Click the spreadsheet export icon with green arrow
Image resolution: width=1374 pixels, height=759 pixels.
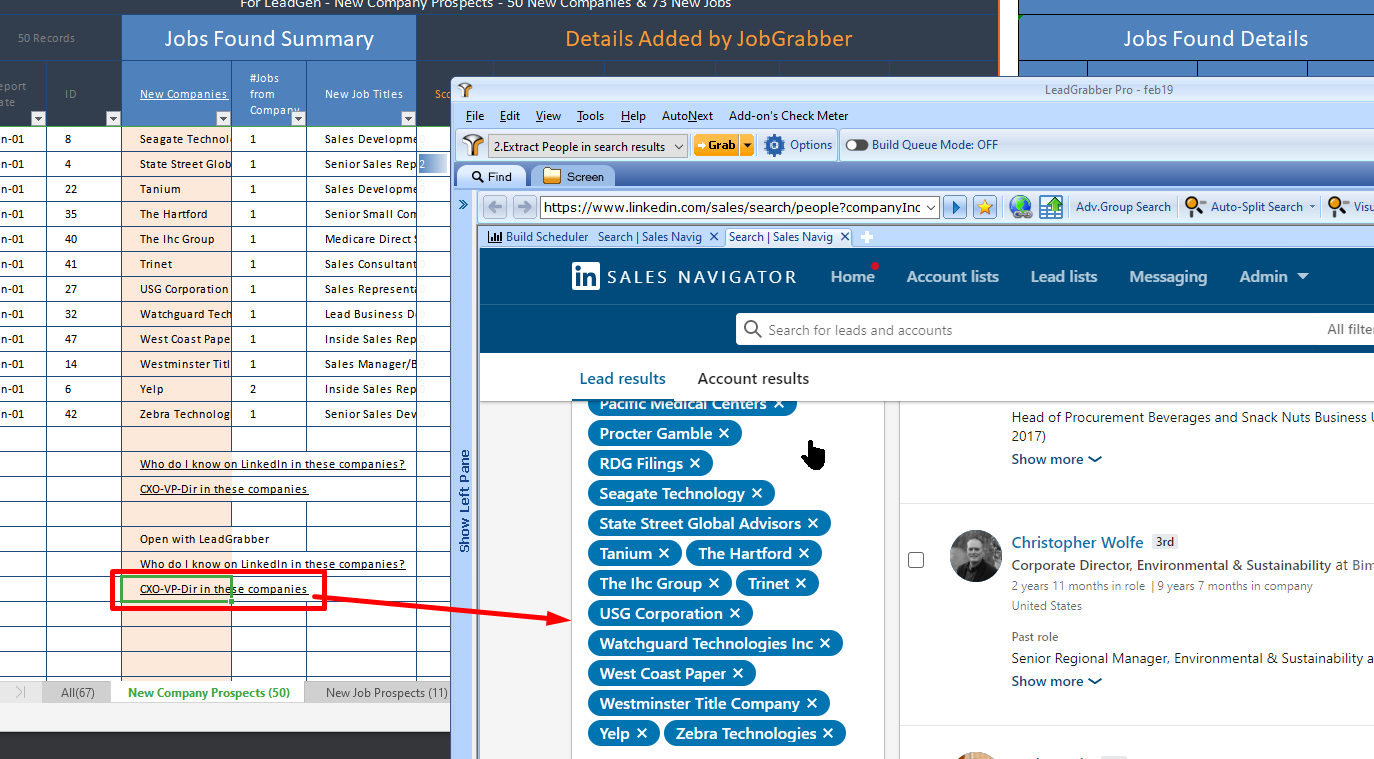click(1050, 207)
